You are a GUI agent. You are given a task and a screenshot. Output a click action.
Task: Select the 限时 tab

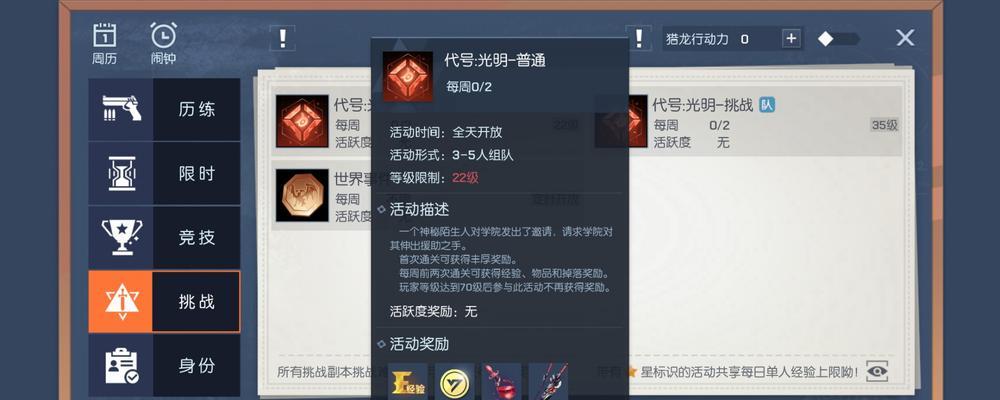click(x=165, y=174)
